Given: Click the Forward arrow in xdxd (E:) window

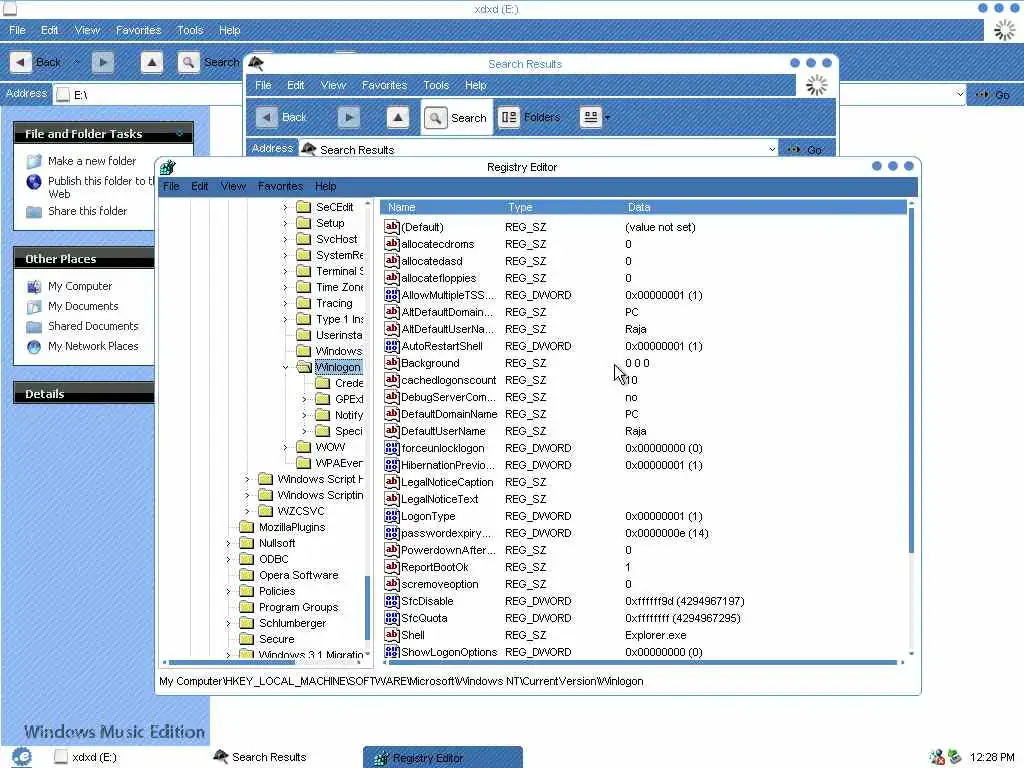Looking at the screenshot, I should (x=103, y=62).
